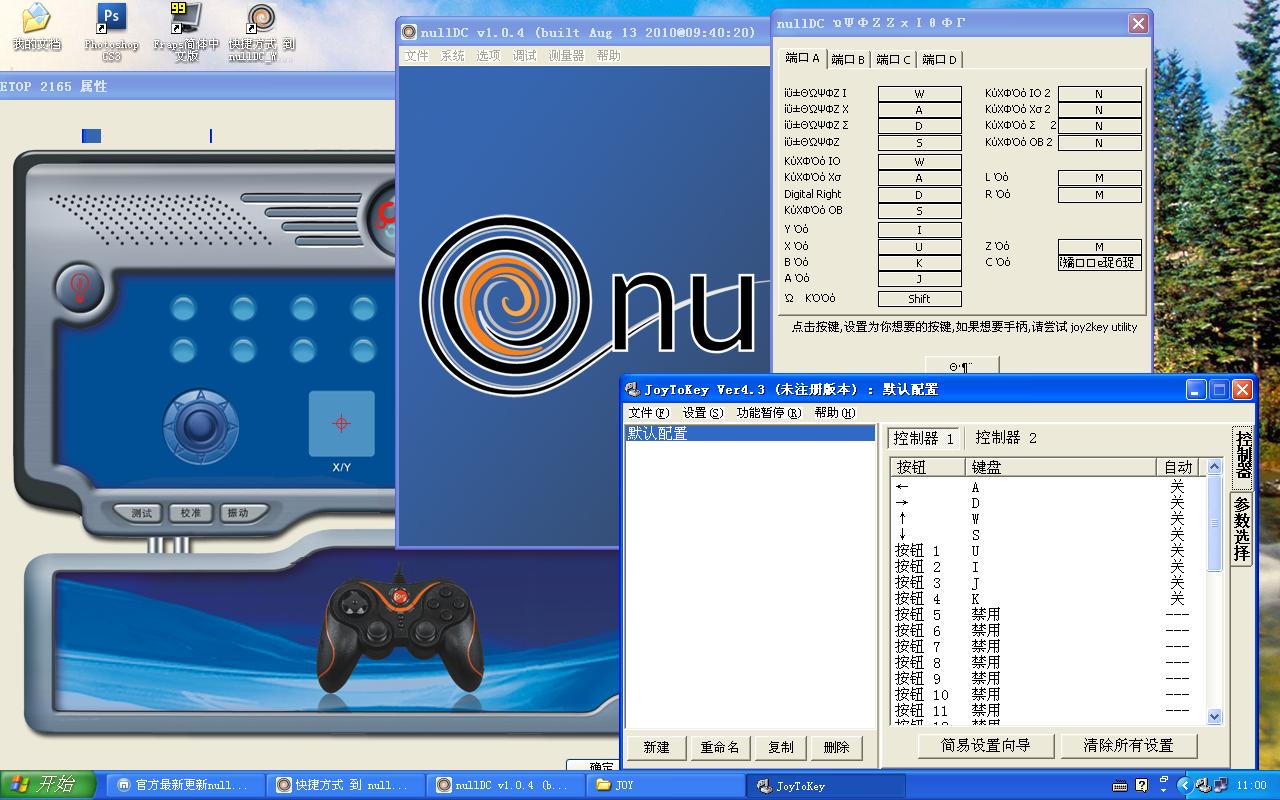Click the M key box in the R row
The height and width of the screenshot is (800, 1280).
(1099, 195)
